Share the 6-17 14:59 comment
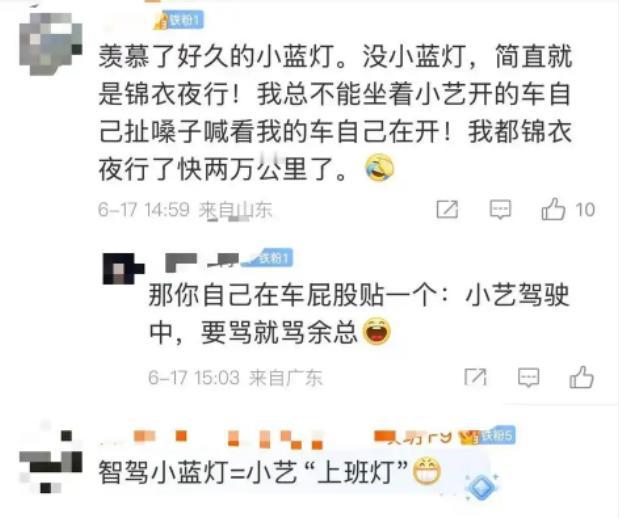The image size is (620, 519). (447, 209)
